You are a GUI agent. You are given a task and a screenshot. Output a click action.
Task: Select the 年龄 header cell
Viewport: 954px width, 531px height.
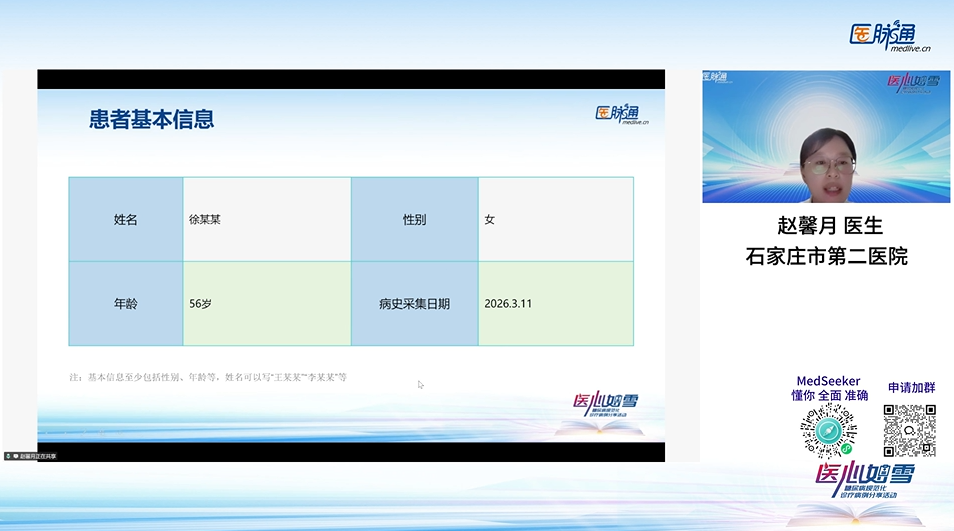click(126, 304)
